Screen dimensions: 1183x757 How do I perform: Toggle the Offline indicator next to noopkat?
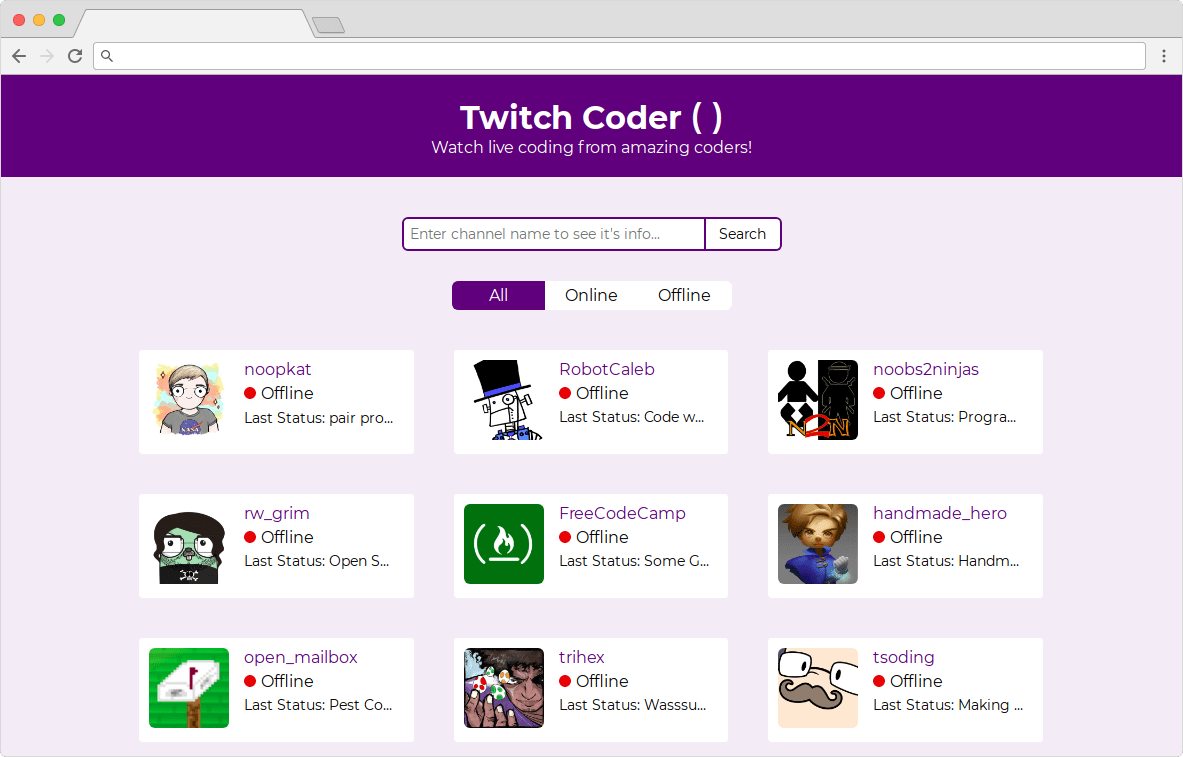(249, 393)
